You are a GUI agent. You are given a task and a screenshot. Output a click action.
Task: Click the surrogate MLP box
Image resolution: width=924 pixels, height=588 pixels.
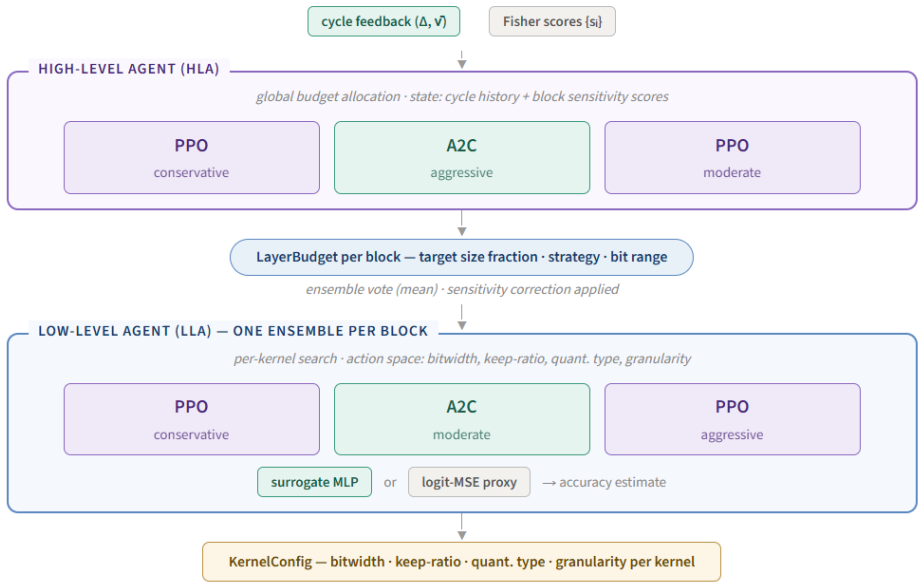pos(315,483)
